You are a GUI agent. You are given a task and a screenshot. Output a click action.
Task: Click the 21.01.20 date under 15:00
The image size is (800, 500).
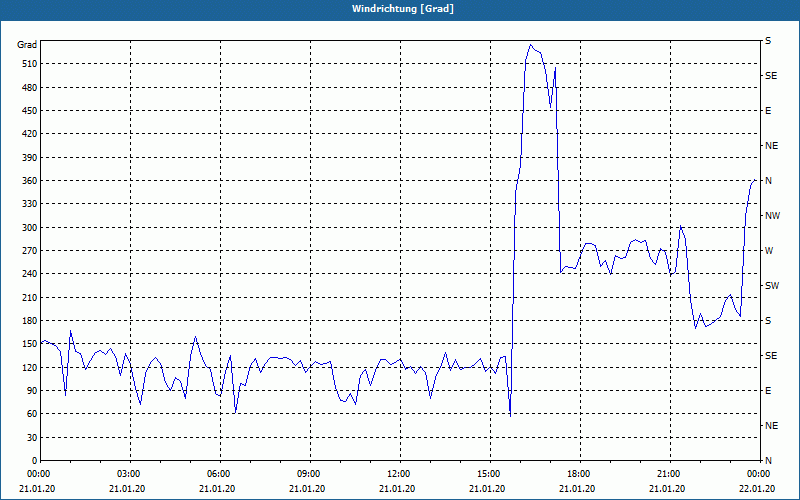[487, 488]
